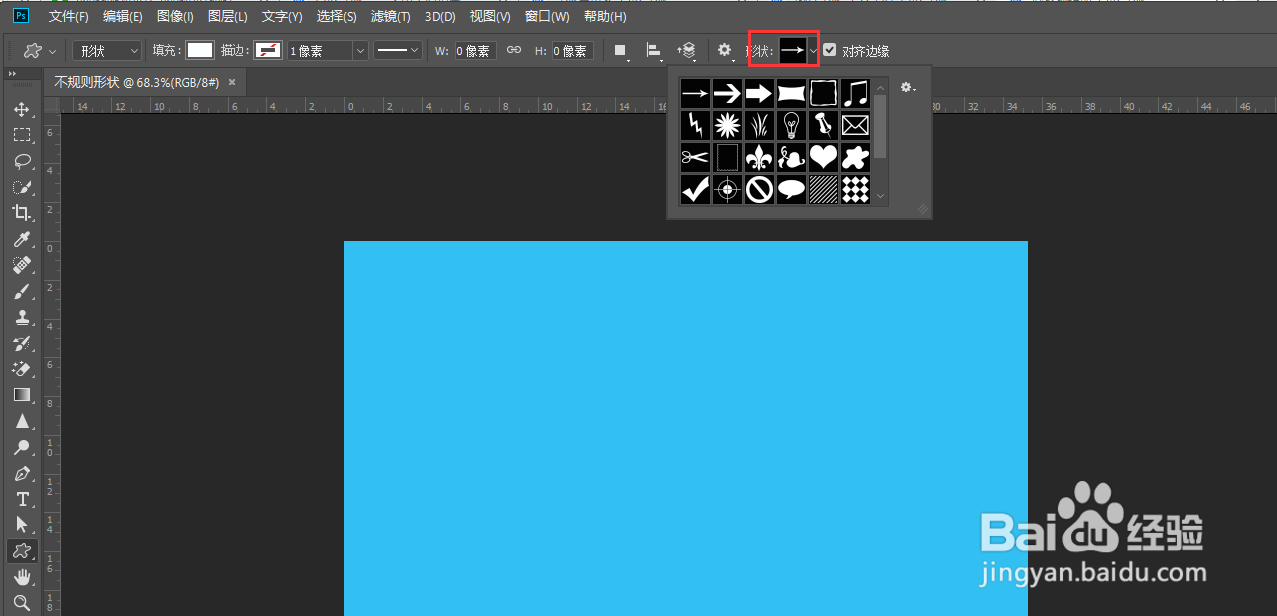Image resolution: width=1277 pixels, height=616 pixels.
Task: Select the Quick Selection tool
Action: [22, 187]
